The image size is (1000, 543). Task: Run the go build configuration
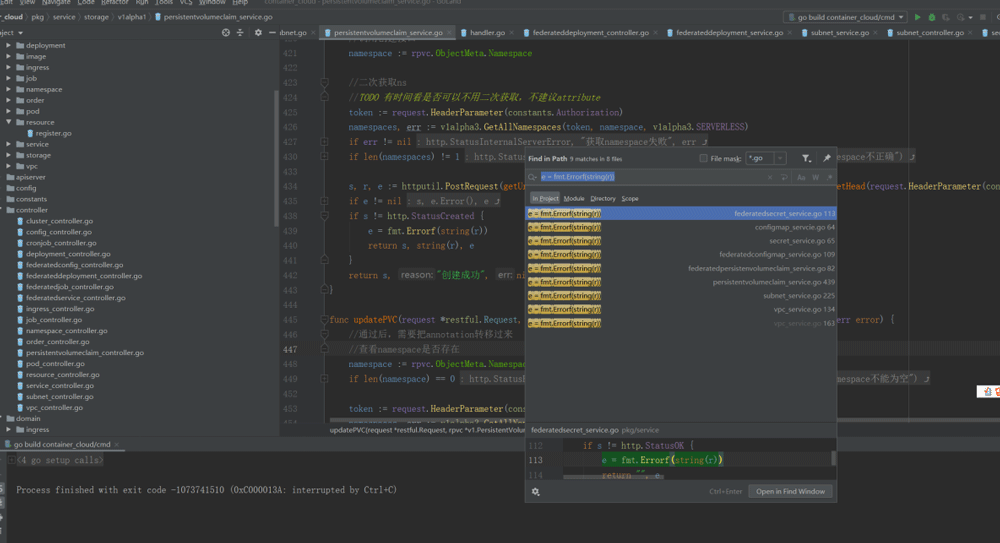pos(918,17)
